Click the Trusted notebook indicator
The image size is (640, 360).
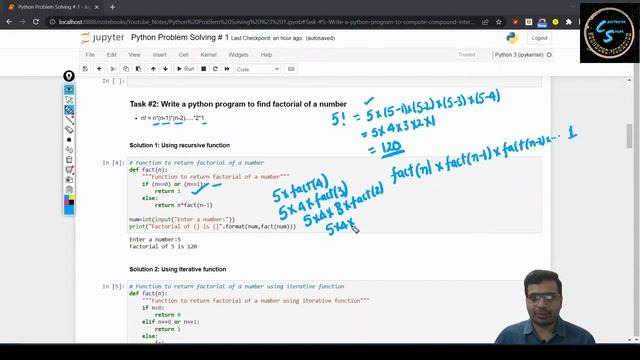tap(467, 55)
